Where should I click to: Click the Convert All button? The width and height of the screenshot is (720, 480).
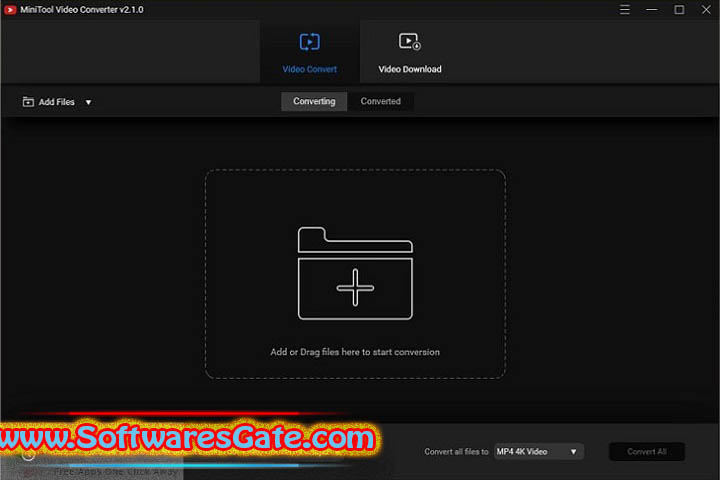coord(647,452)
